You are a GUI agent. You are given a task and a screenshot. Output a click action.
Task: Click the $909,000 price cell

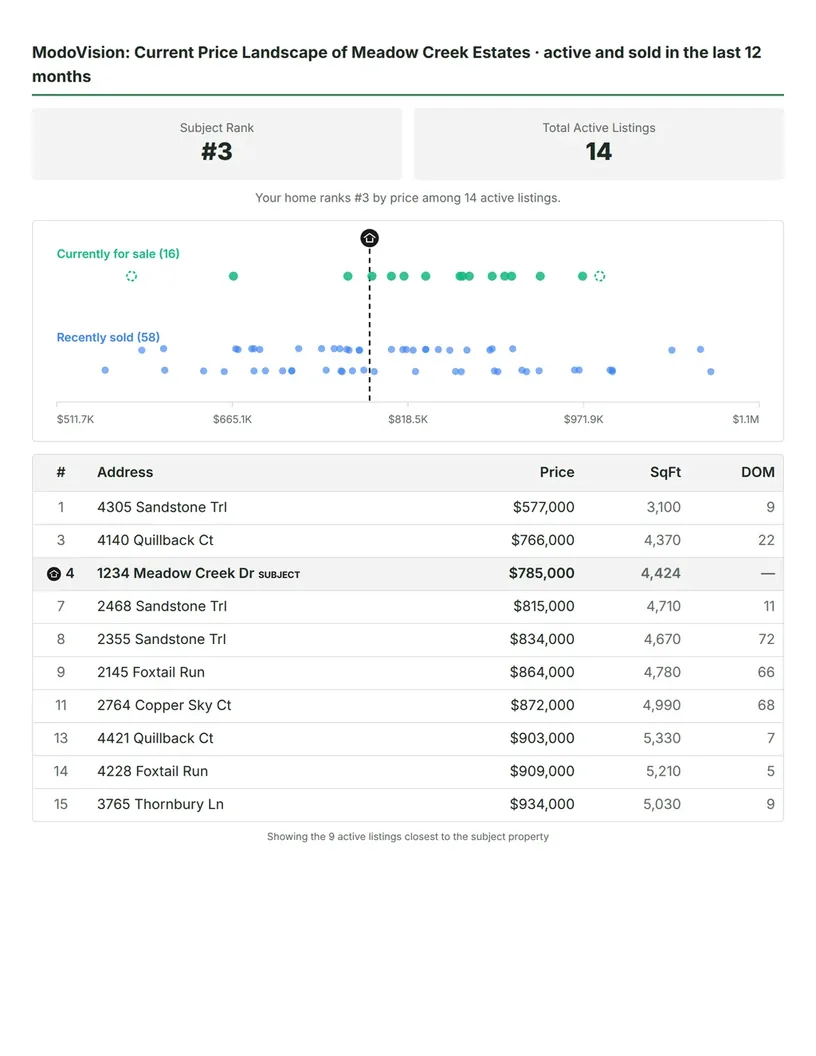point(542,771)
